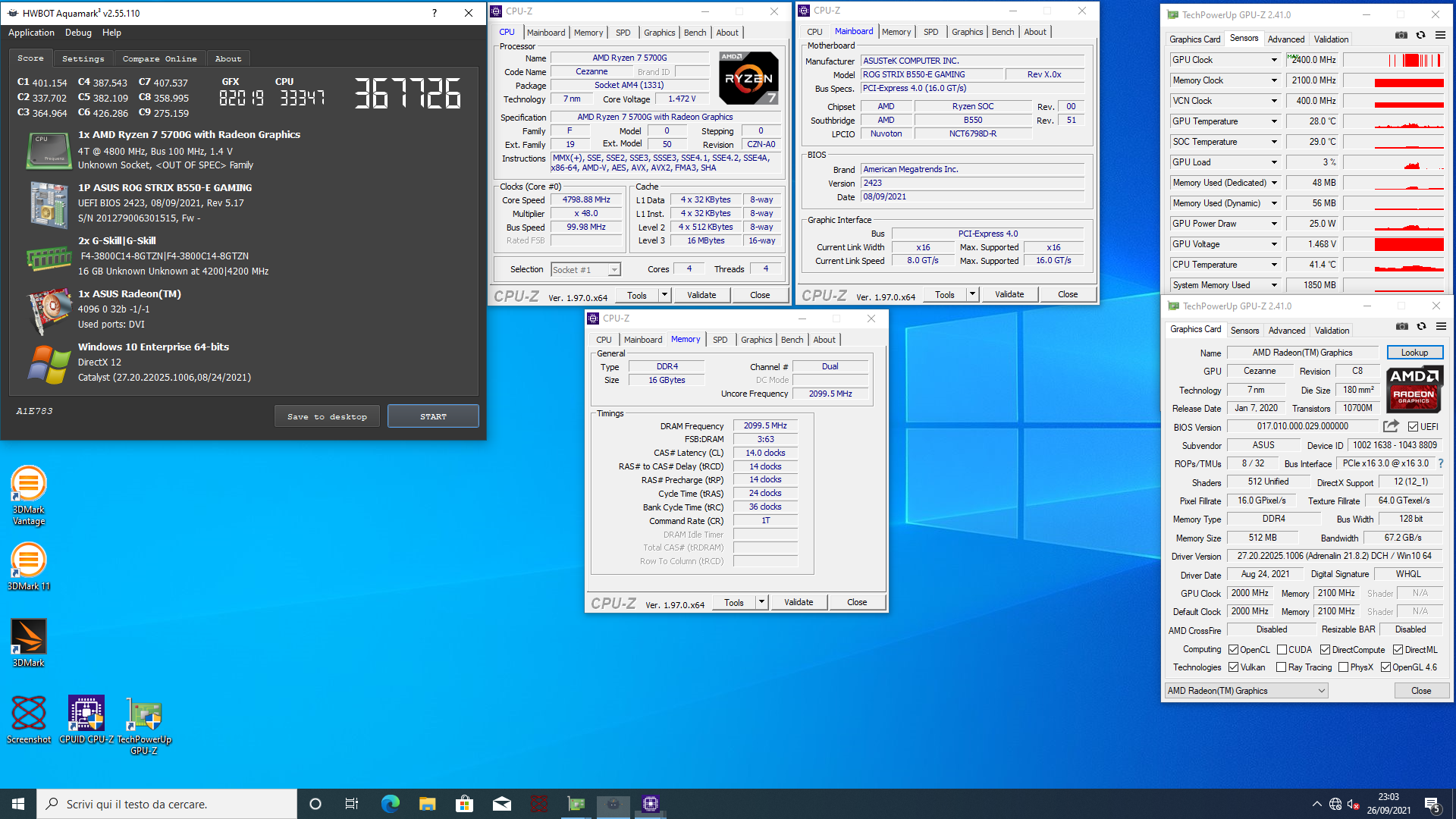Expand GPU Clock sensor dropdown
1456x819 pixels.
1274,60
